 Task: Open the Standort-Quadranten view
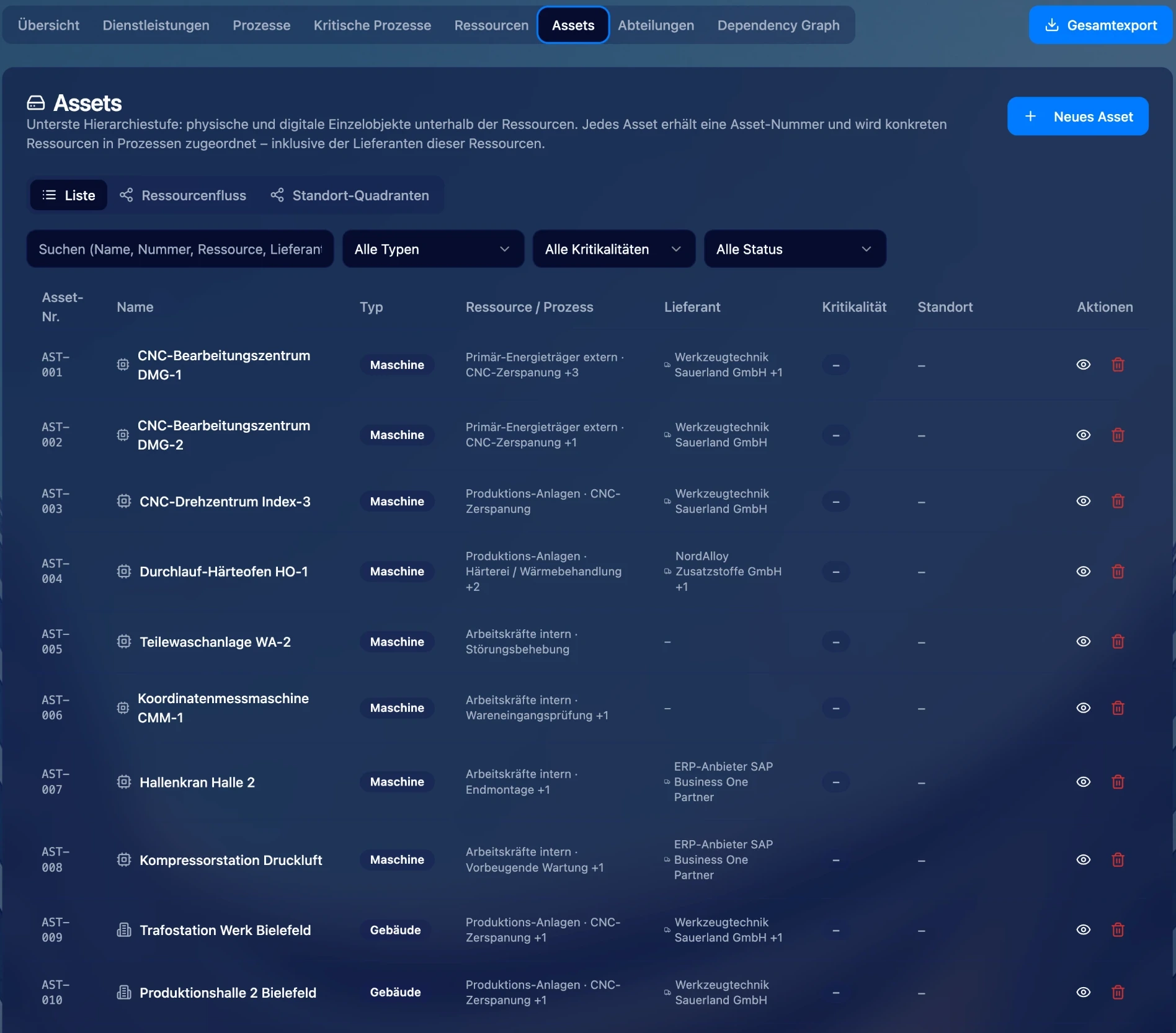click(350, 195)
